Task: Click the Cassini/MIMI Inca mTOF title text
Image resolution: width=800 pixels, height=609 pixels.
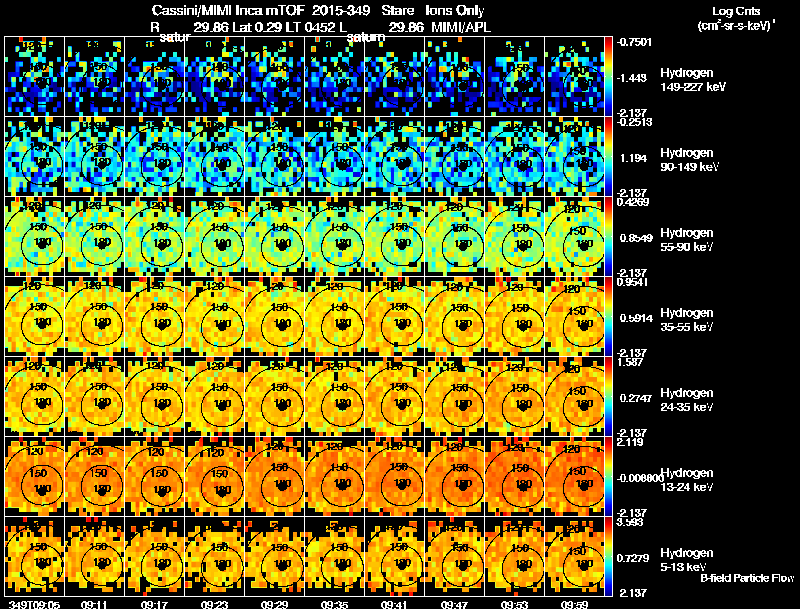Action: pos(228,10)
